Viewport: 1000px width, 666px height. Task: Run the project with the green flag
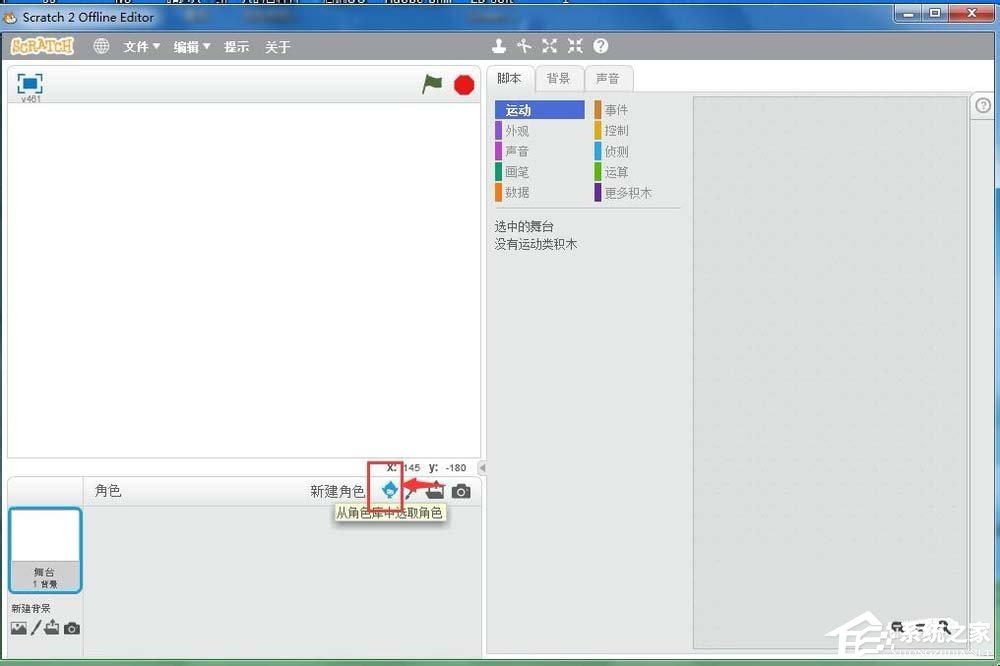(431, 85)
